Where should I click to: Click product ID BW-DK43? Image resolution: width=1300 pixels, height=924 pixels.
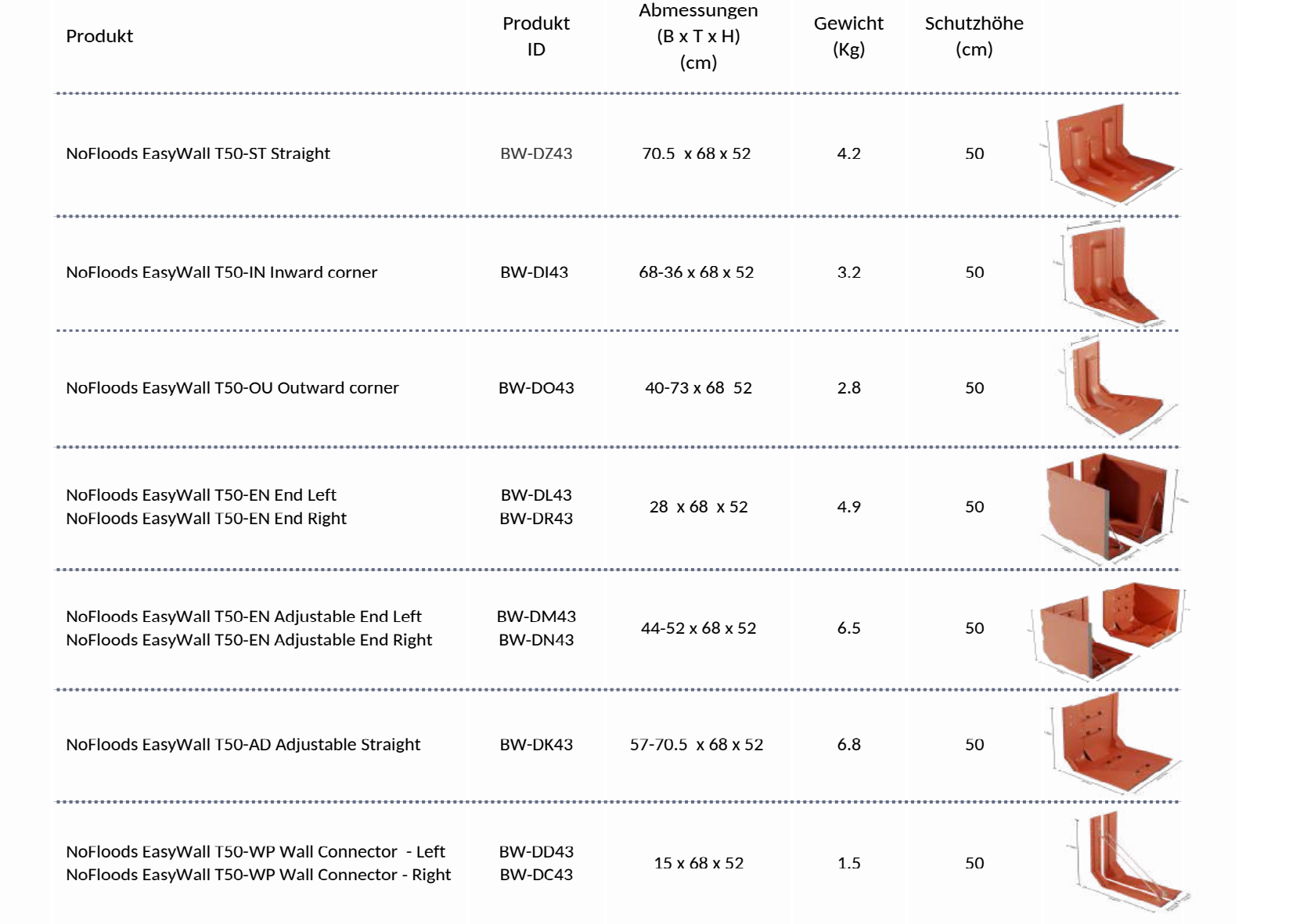pos(536,745)
